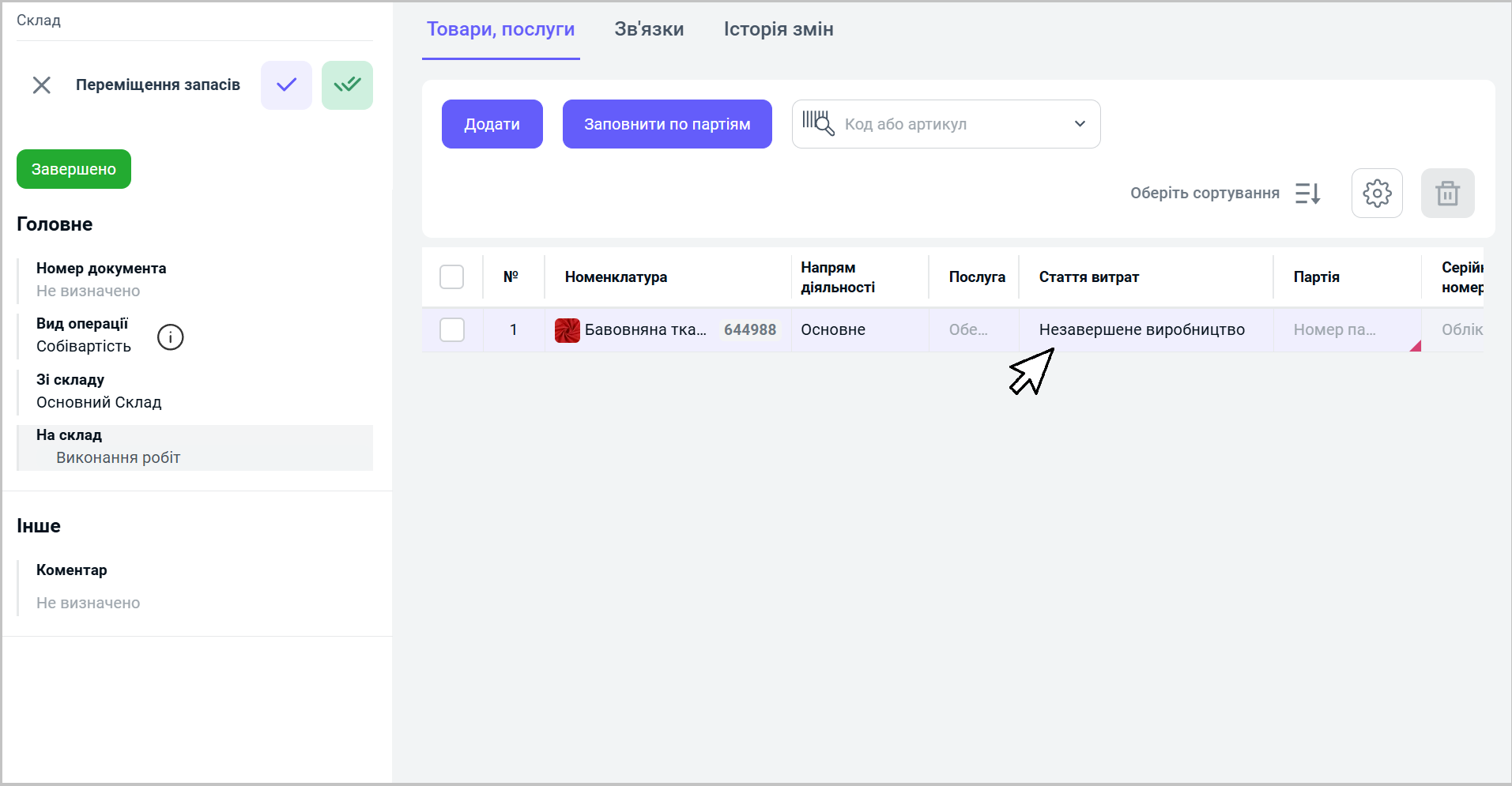Screen dimensions: 1512x786
Task: Open info icon next to Вид операції
Action: tap(170, 337)
